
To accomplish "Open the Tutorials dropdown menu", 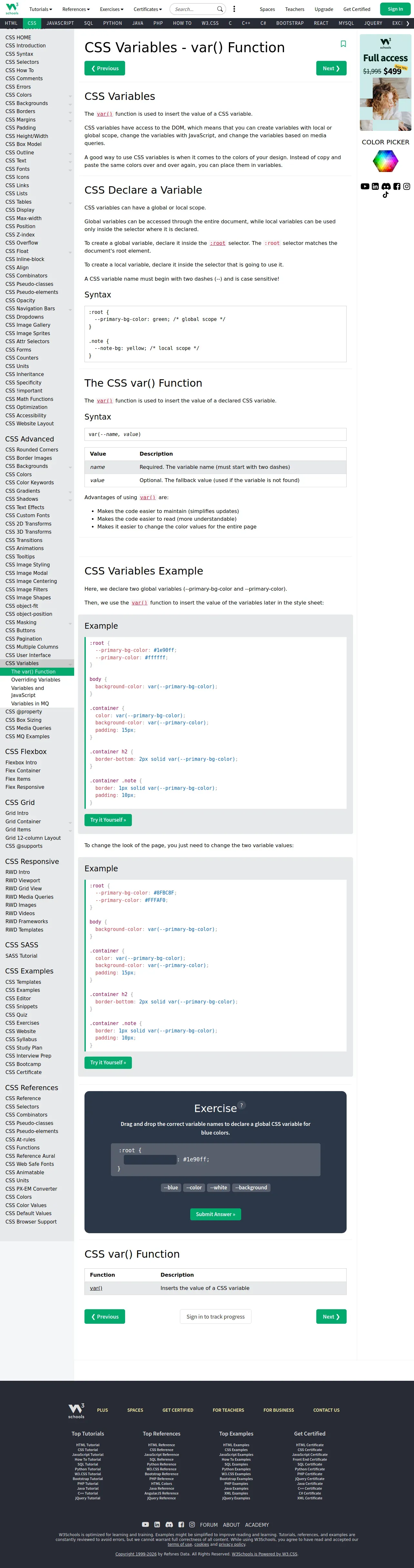I will (41, 9).
